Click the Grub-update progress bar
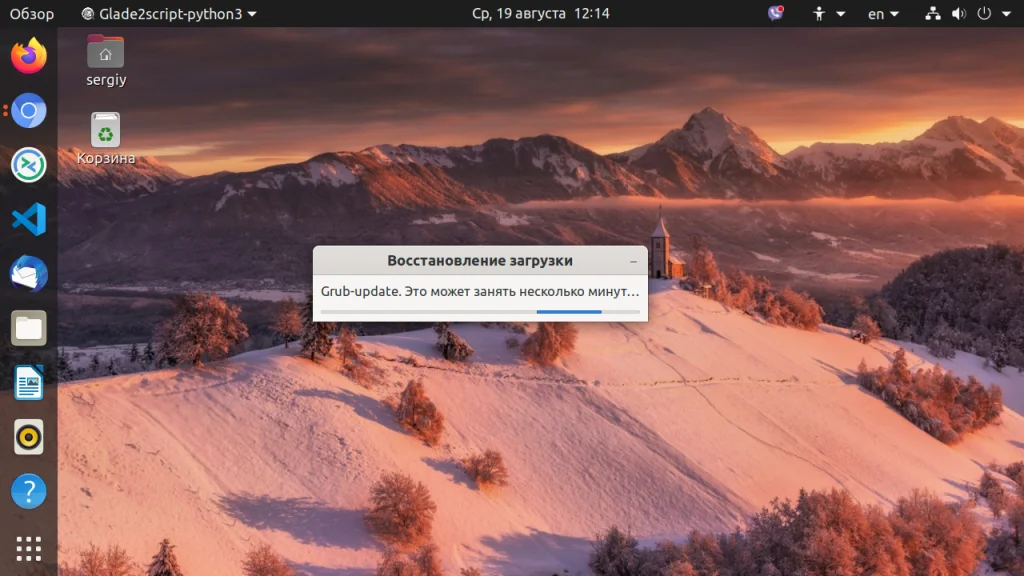 pyautogui.click(x=480, y=312)
